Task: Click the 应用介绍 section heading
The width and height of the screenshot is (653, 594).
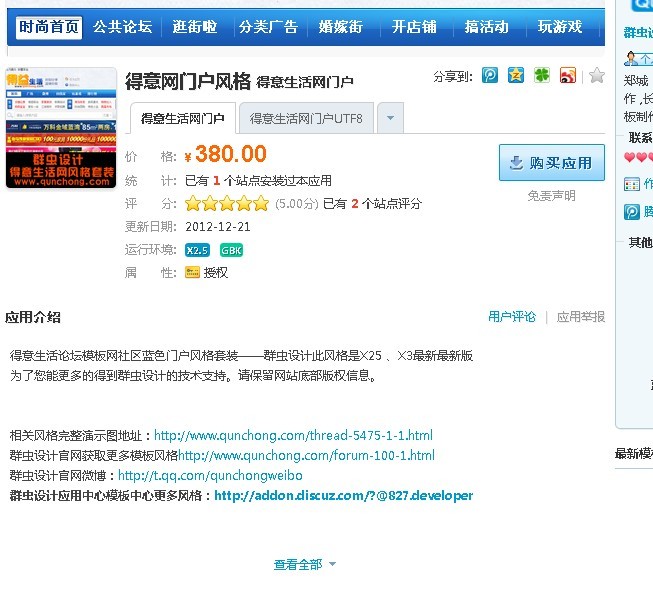Action: tap(33, 317)
